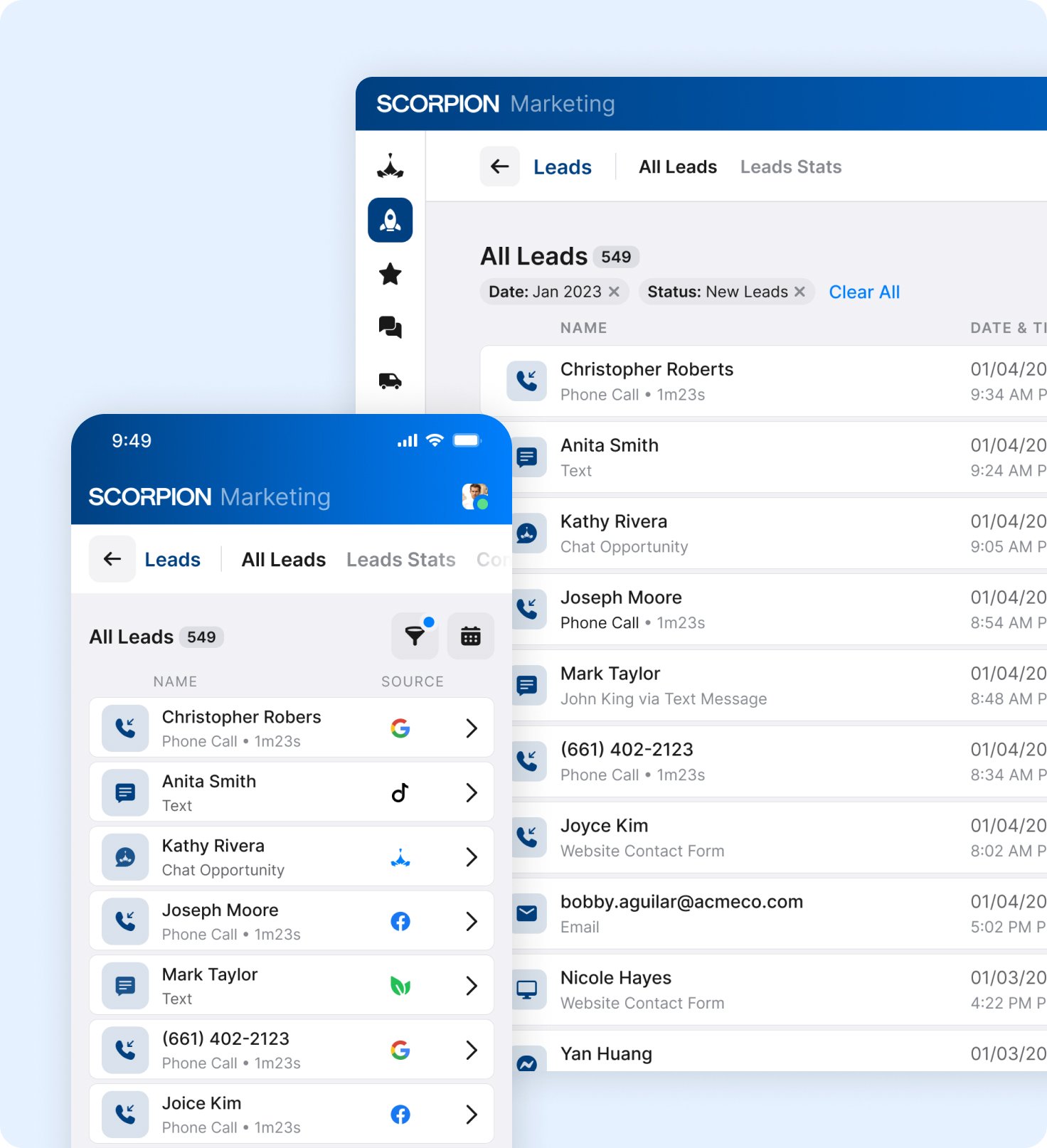This screenshot has height=1148, width=1047.
Task: Remove the Status: New Leads filter chip
Action: (799, 292)
